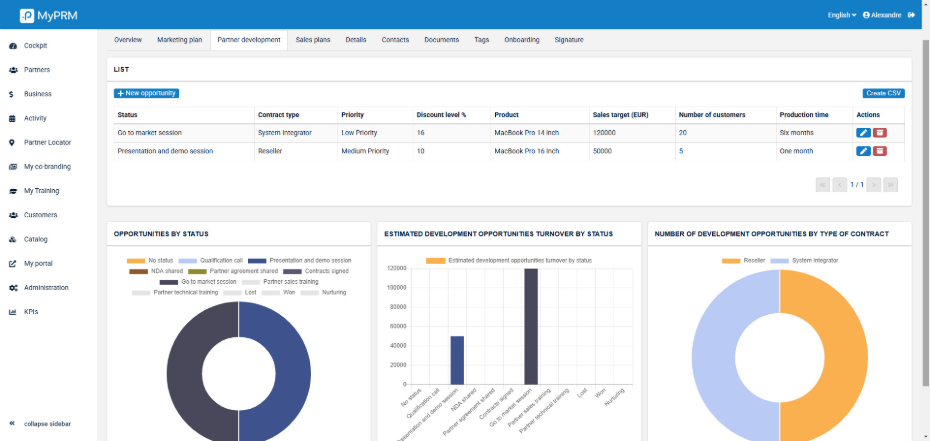
Task: Archive the Presentation and demo session row
Action: 880,151
